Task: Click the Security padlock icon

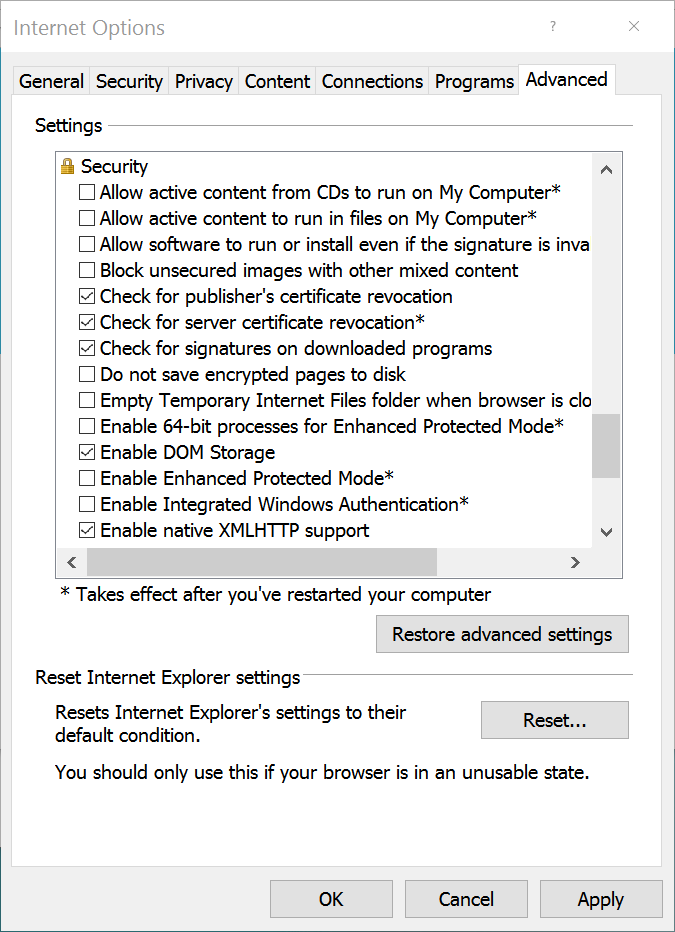Action: pos(68,166)
